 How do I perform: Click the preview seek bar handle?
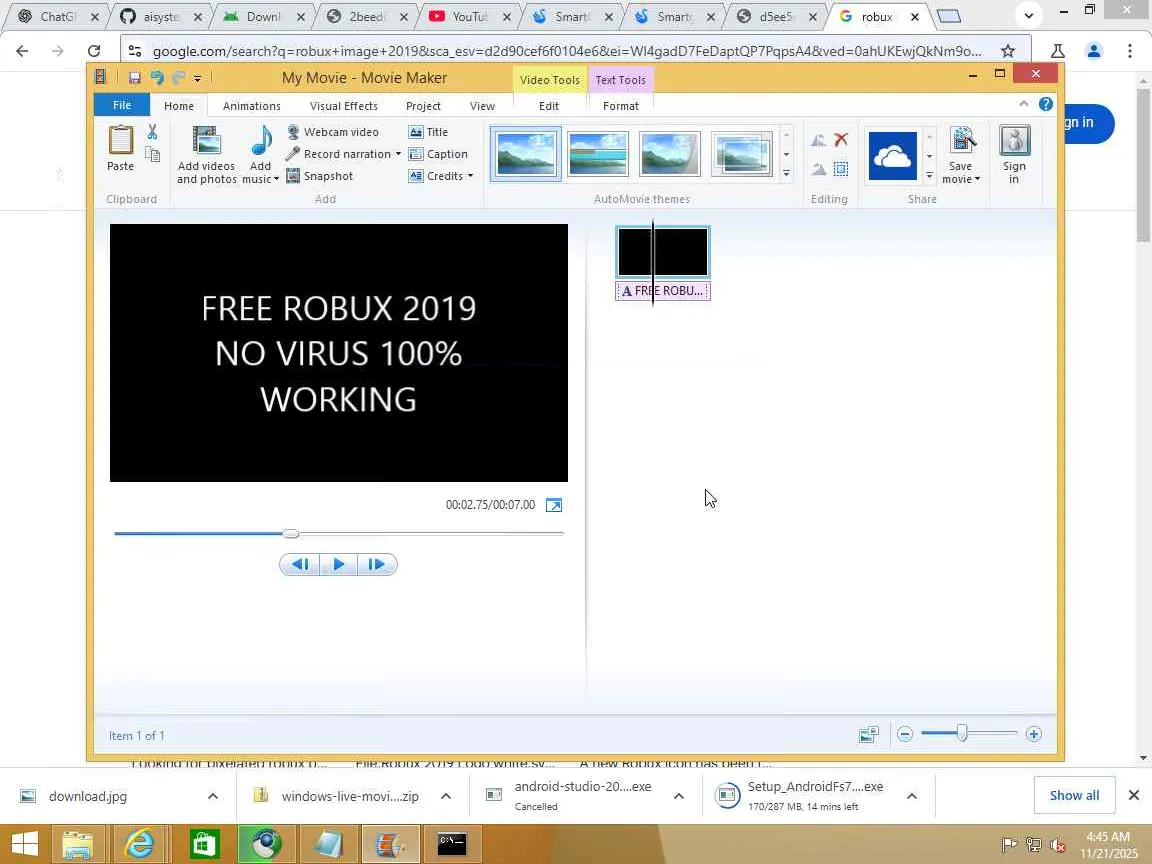pos(291,533)
